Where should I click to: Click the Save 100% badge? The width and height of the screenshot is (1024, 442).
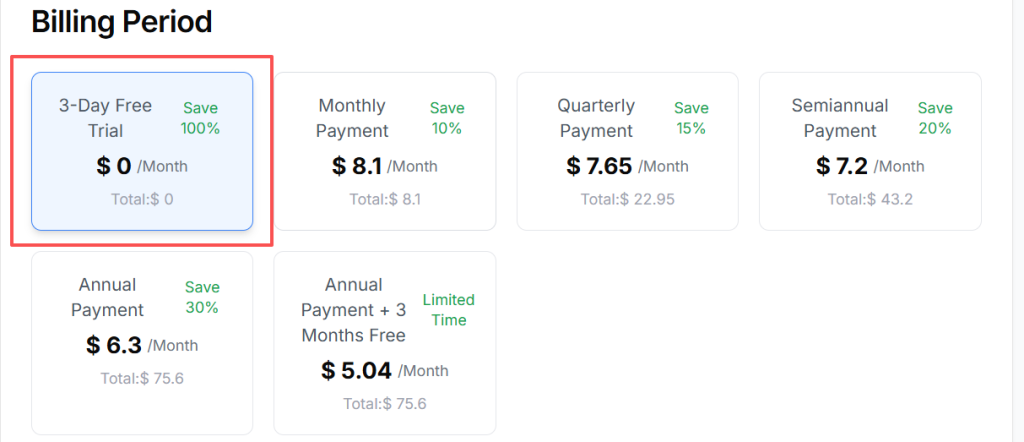click(200, 118)
